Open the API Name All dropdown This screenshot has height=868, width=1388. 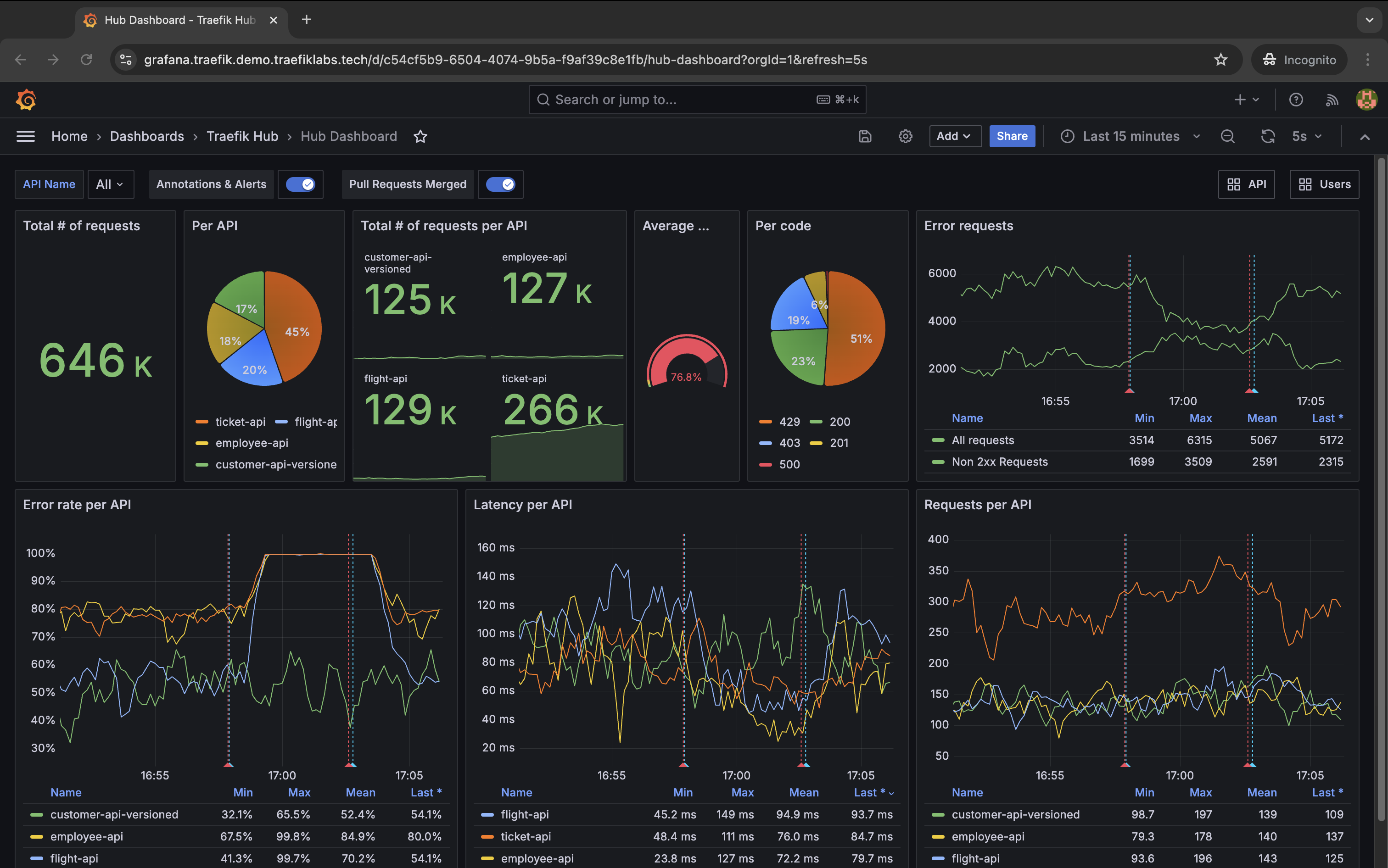110,184
